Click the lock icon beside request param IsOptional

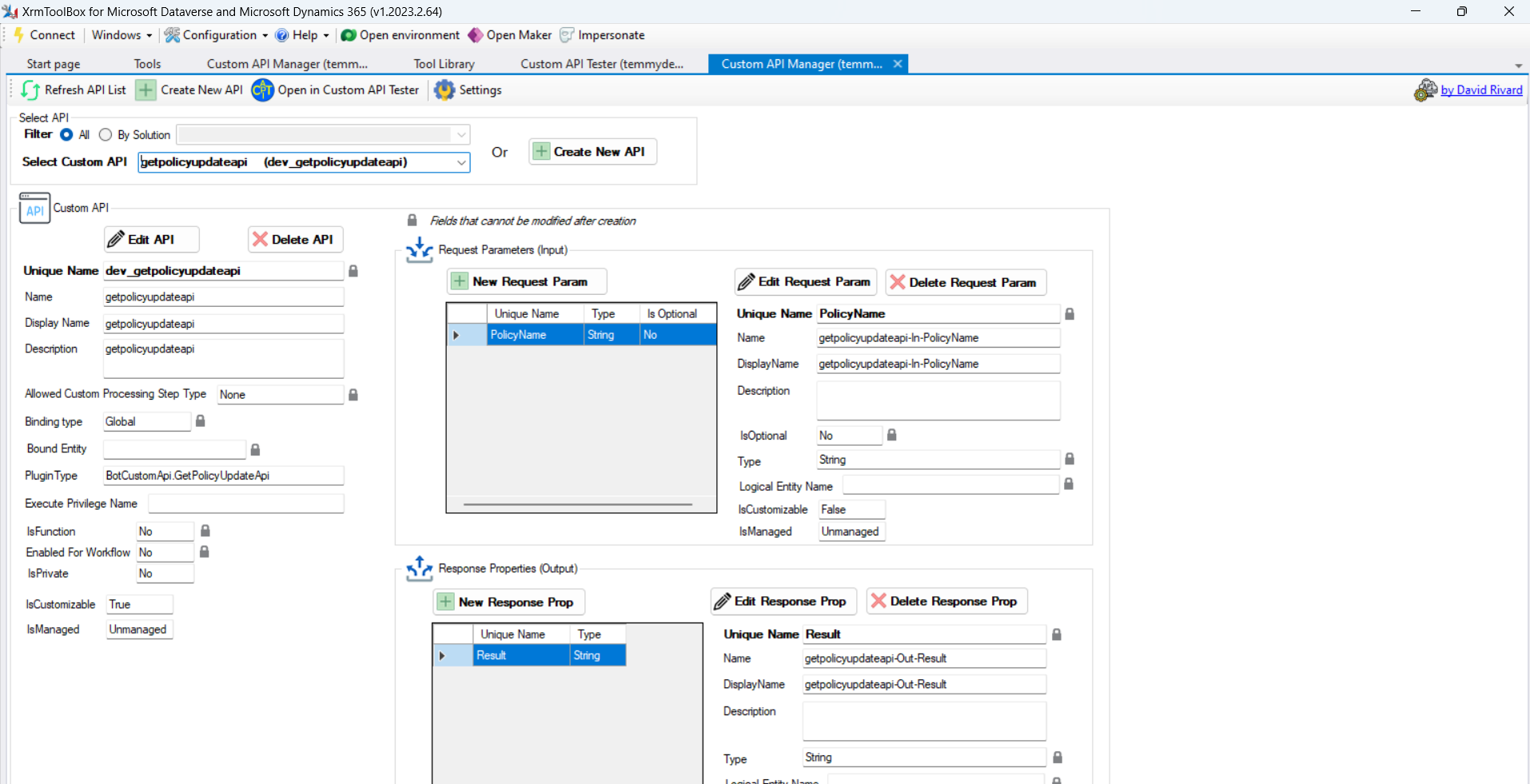(892, 435)
